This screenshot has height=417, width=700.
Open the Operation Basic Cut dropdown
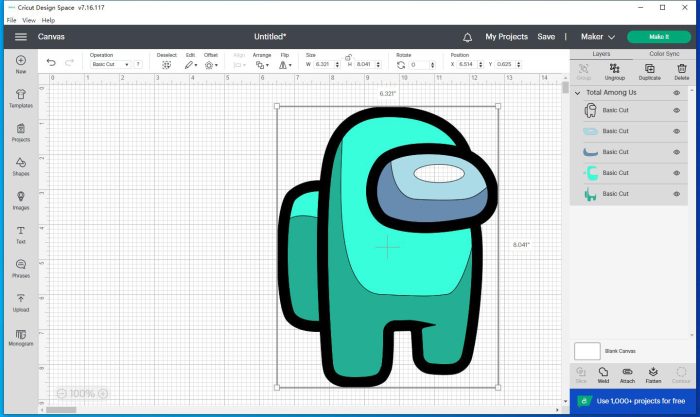click(110, 64)
